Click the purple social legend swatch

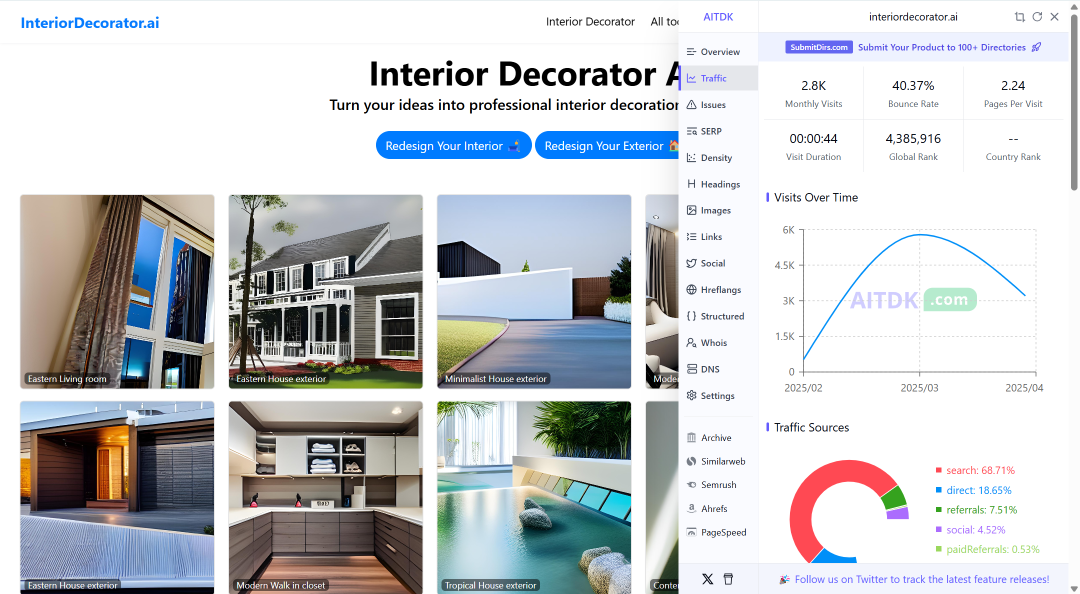point(938,529)
